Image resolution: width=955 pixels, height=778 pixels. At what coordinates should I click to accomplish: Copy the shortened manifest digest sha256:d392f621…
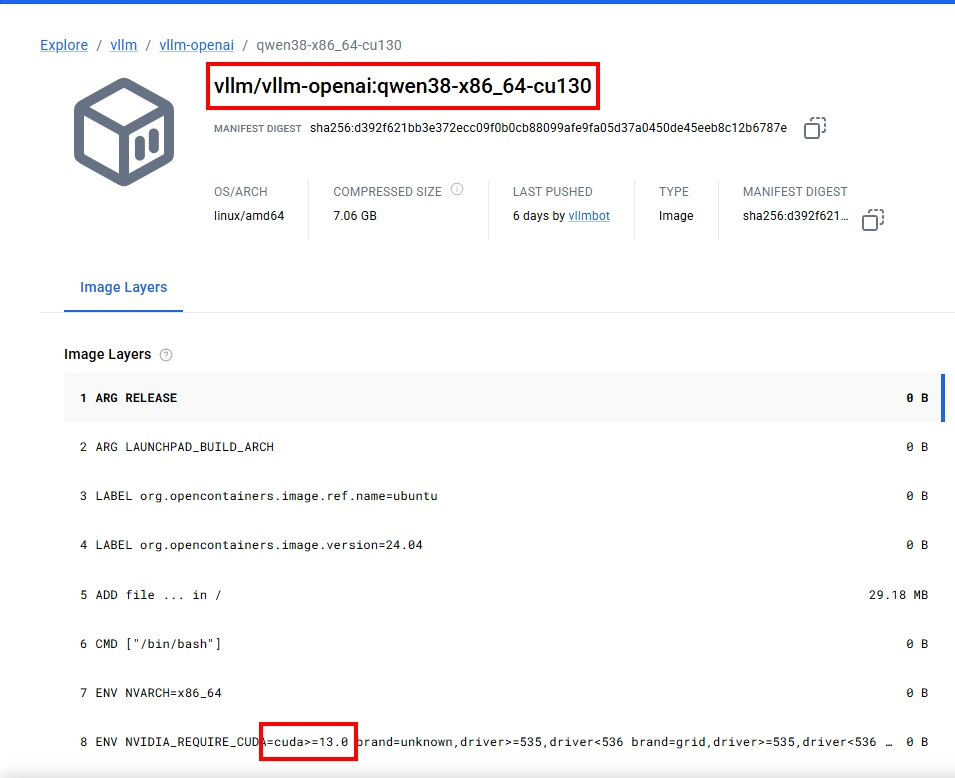[x=873, y=219]
